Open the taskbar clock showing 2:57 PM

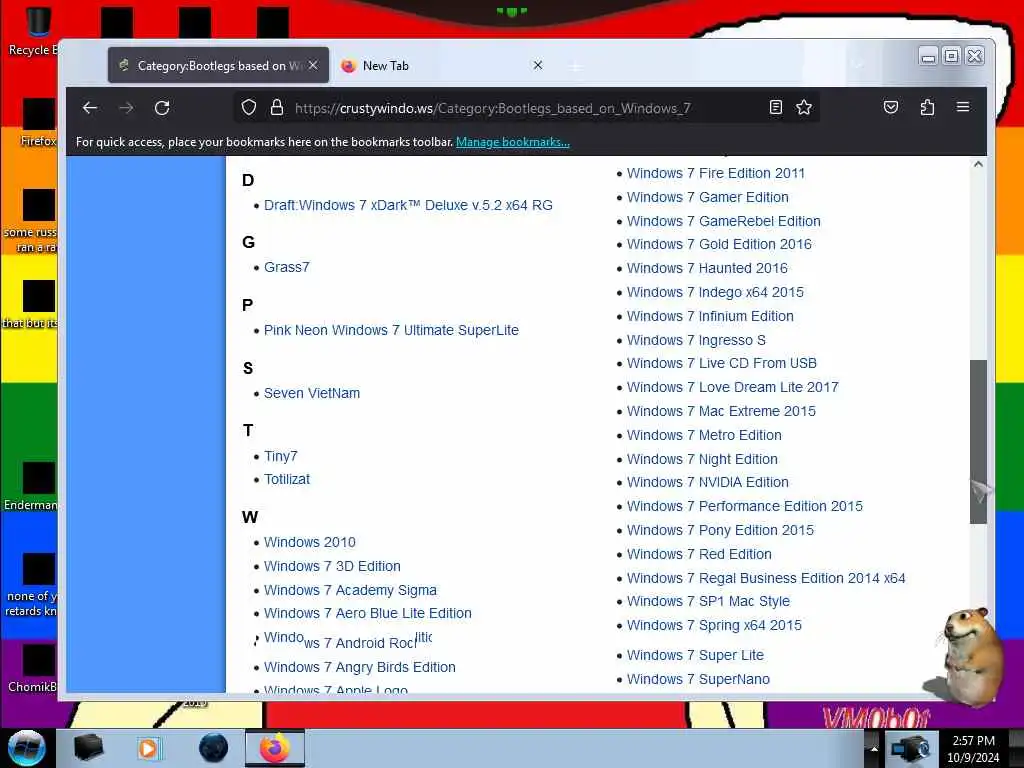pos(973,749)
